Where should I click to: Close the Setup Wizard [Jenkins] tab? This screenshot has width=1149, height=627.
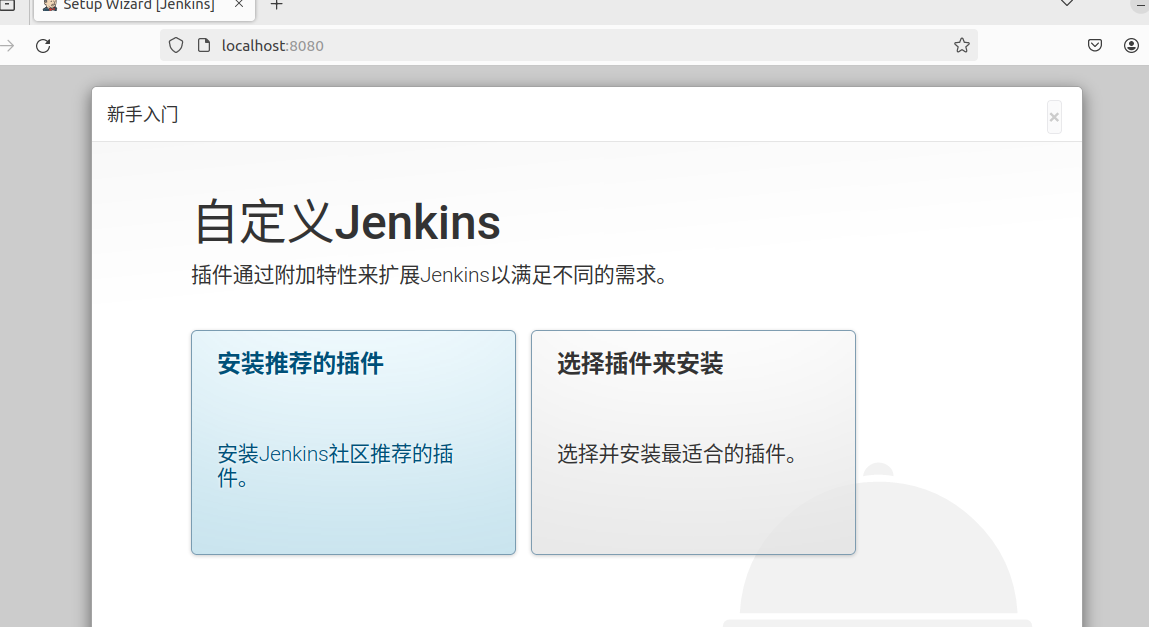pos(239,4)
